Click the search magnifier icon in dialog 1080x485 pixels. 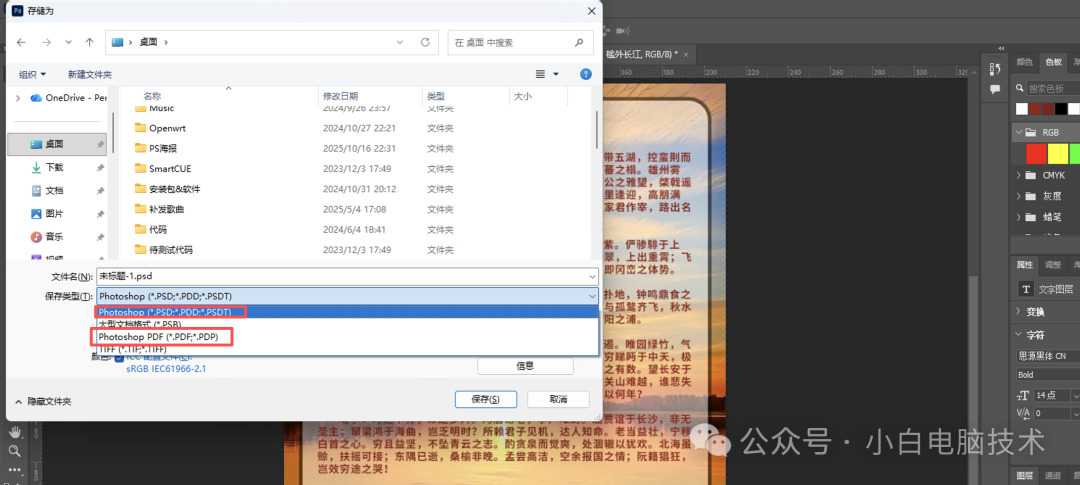coord(579,42)
